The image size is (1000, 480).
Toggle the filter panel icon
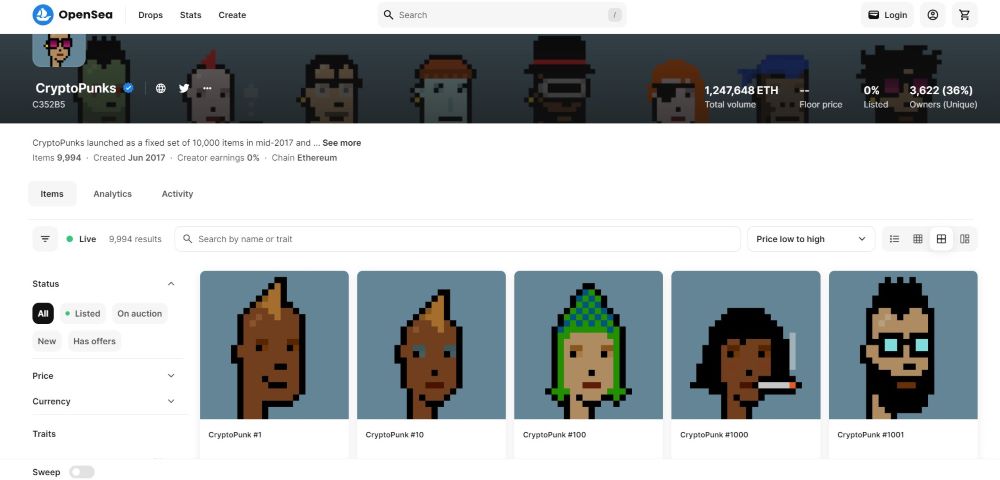45,239
